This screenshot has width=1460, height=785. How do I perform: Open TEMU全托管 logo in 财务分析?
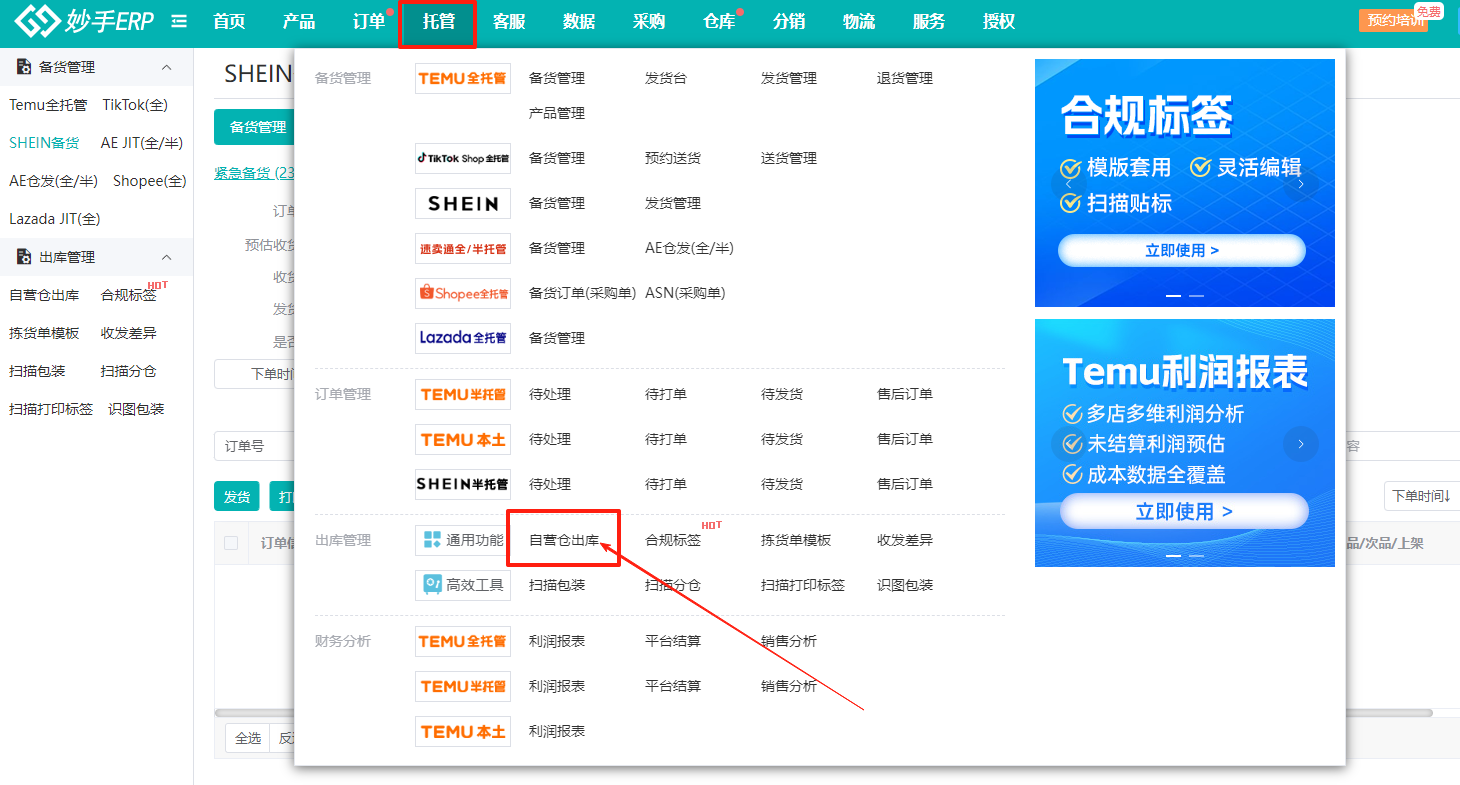pos(463,641)
